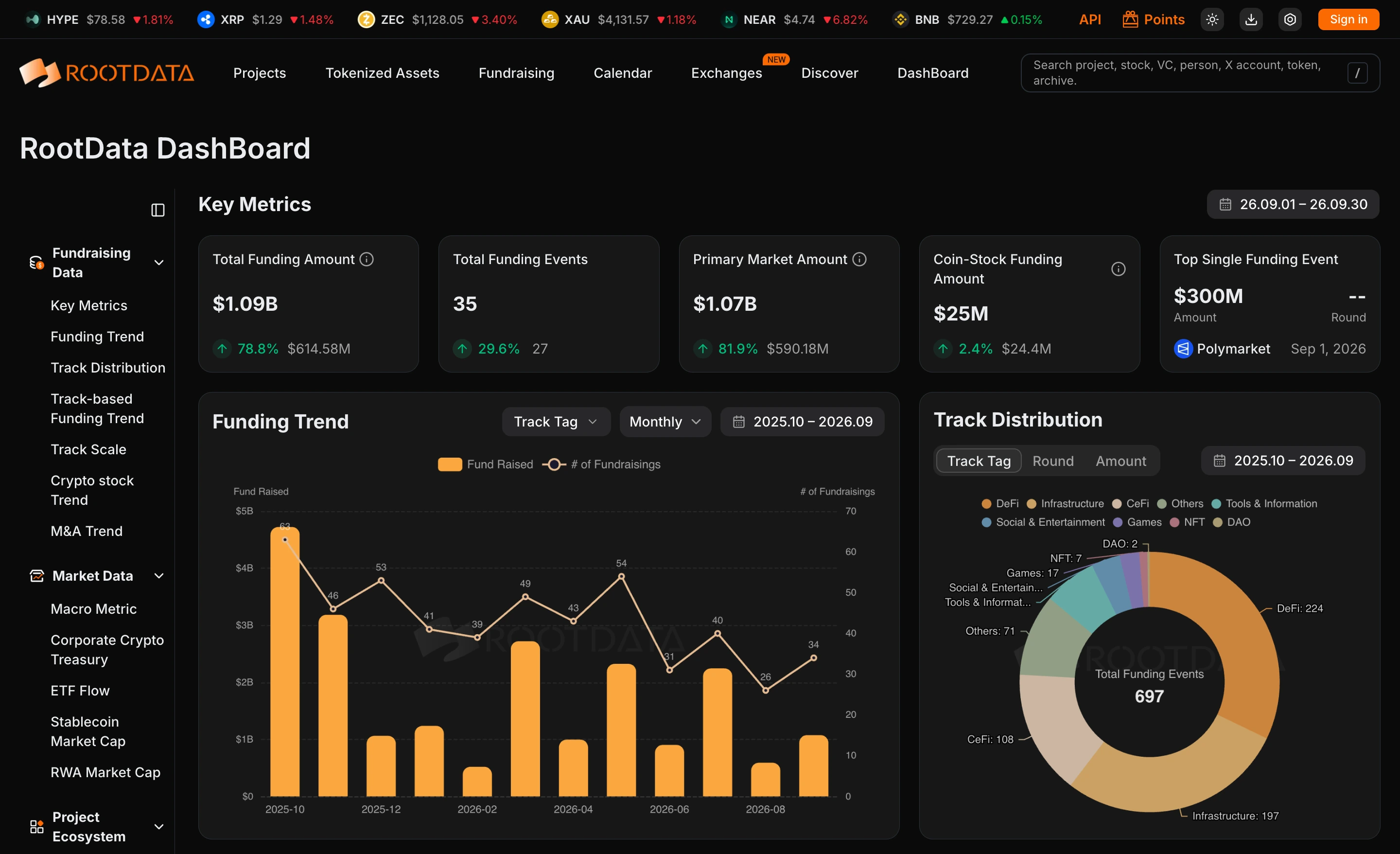Click the HYPE ticker coin icon
Image resolution: width=1400 pixels, height=854 pixels.
click(x=33, y=19)
